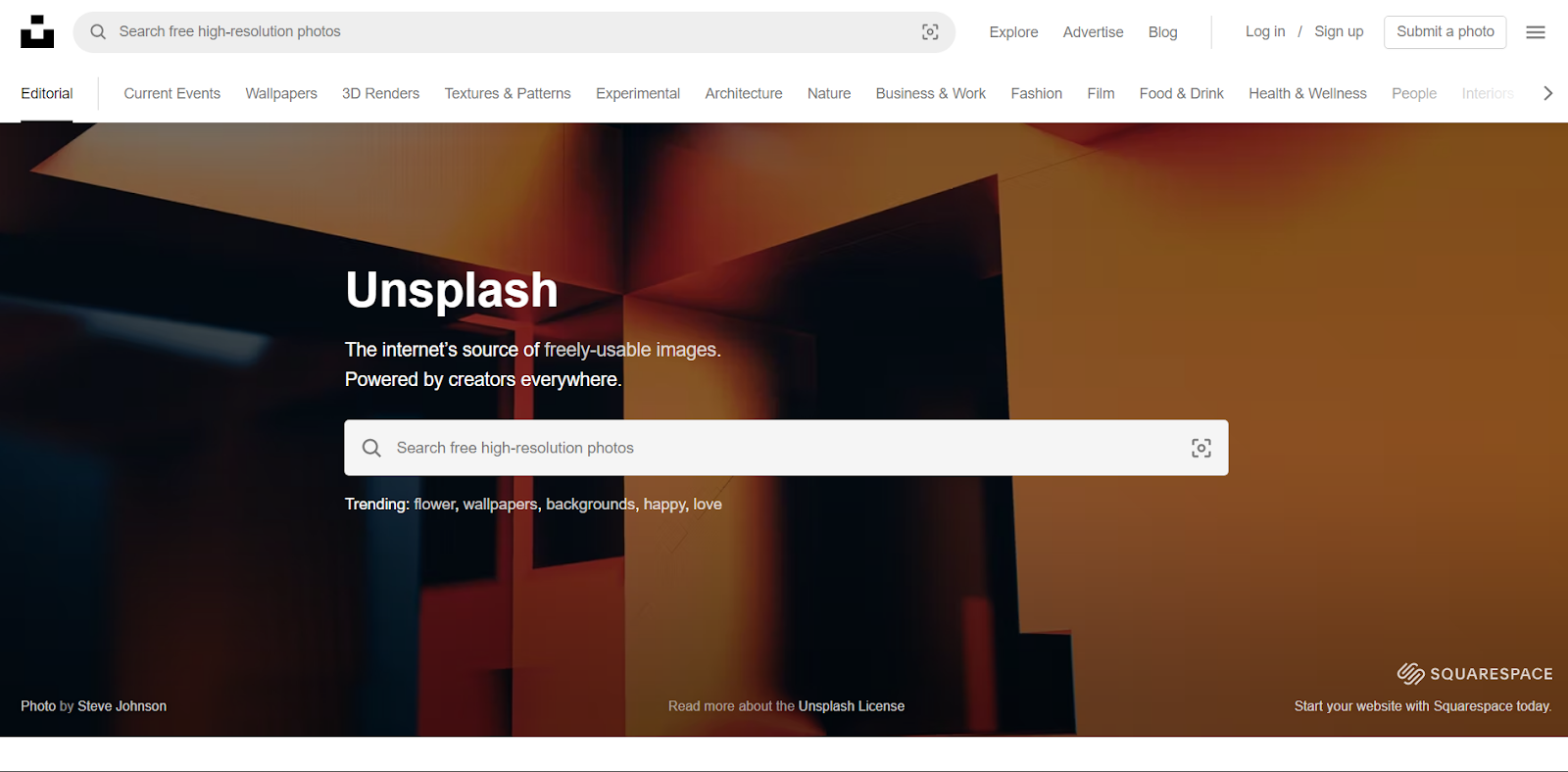Viewport: 1568px width, 772px height.
Task: Open the Textures & Patterns category
Action: coord(508,93)
